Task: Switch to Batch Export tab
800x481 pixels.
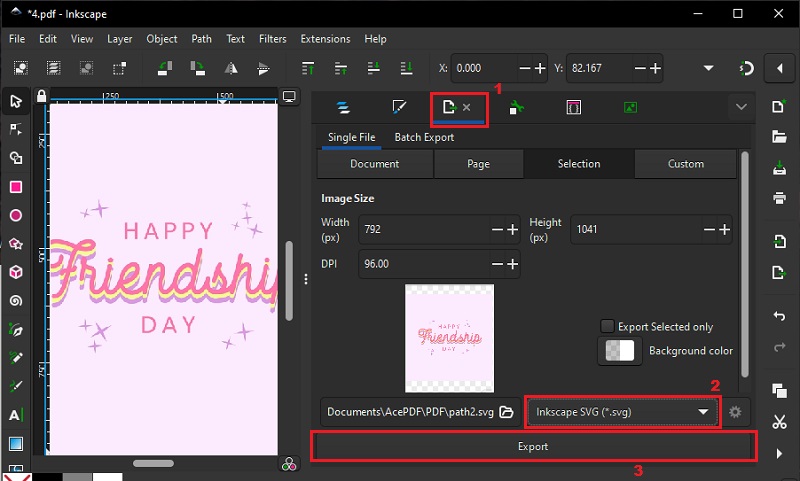Action: click(x=424, y=137)
